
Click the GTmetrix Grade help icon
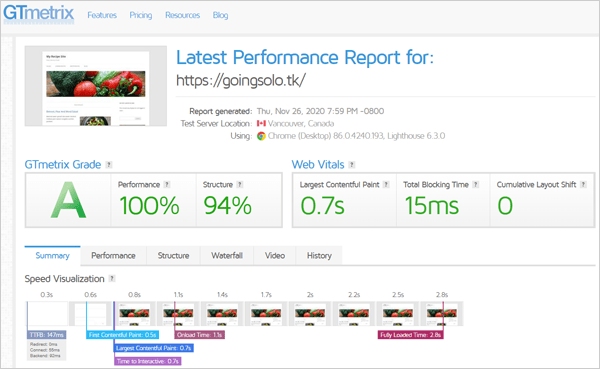pyautogui.click(x=109, y=165)
